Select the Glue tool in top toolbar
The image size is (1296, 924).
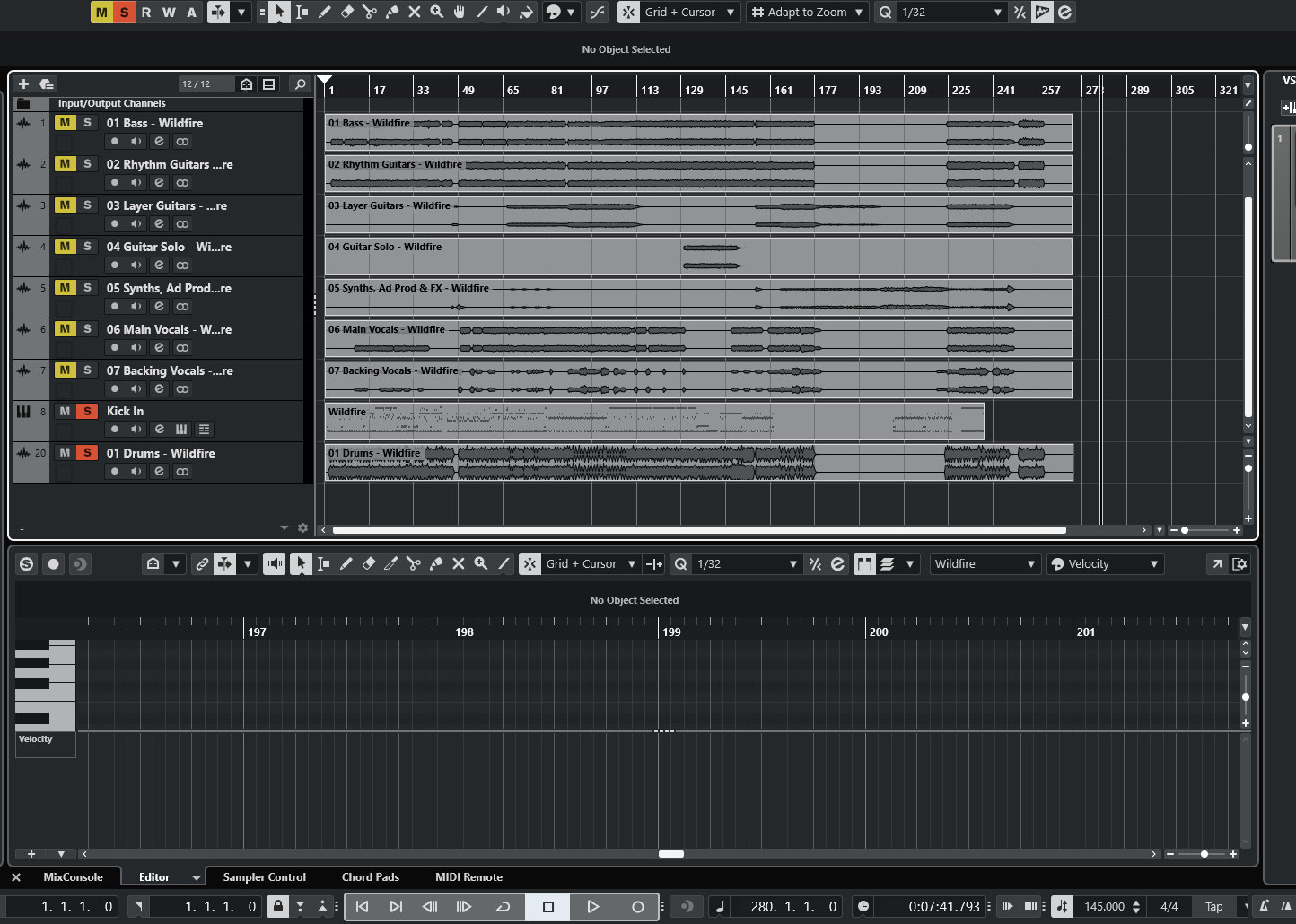(x=392, y=12)
